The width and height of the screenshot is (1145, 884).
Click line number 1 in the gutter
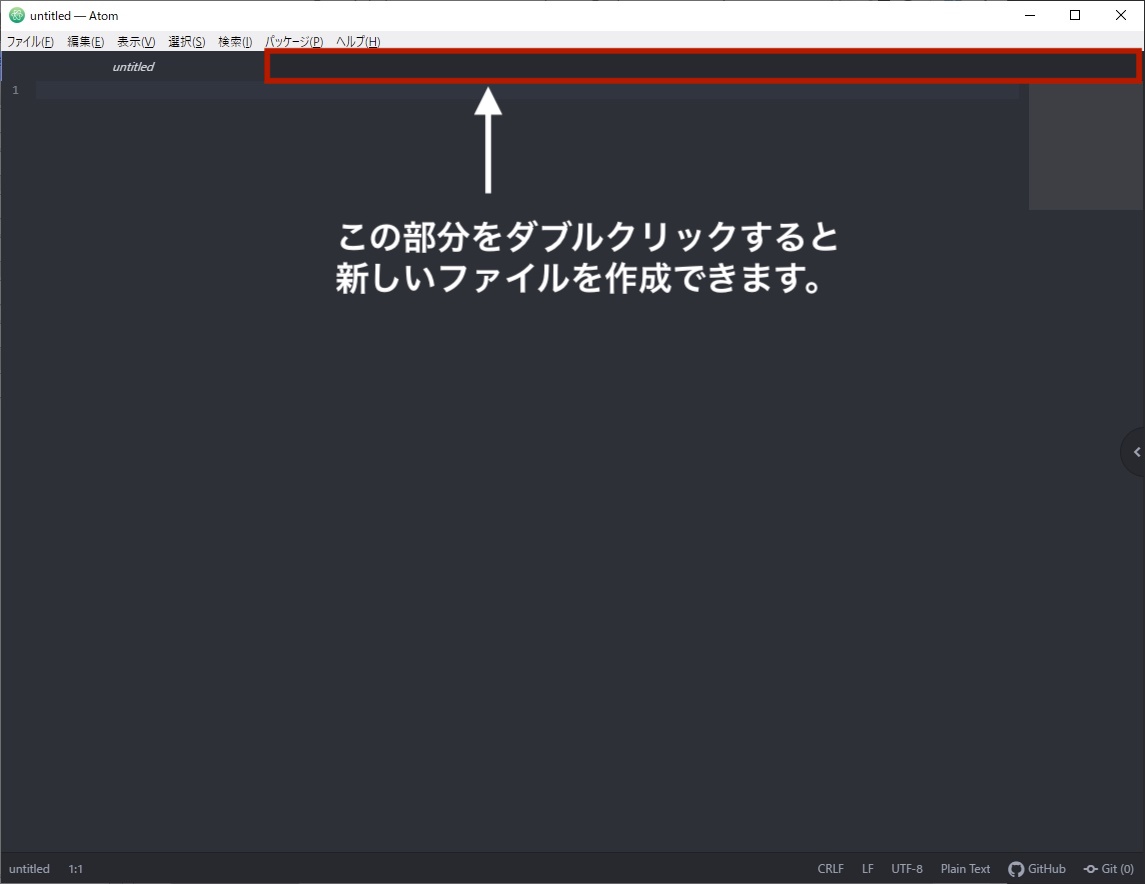click(16, 91)
